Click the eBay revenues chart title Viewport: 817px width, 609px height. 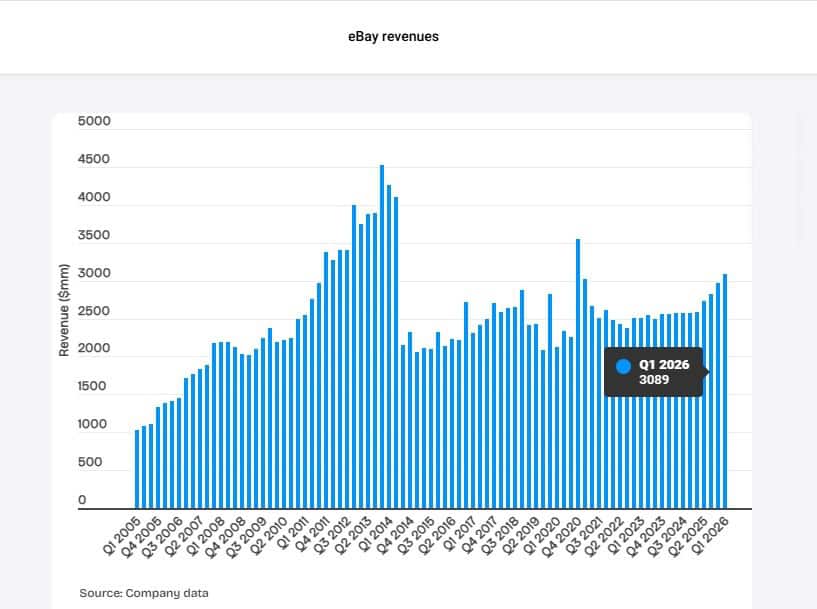click(x=393, y=36)
